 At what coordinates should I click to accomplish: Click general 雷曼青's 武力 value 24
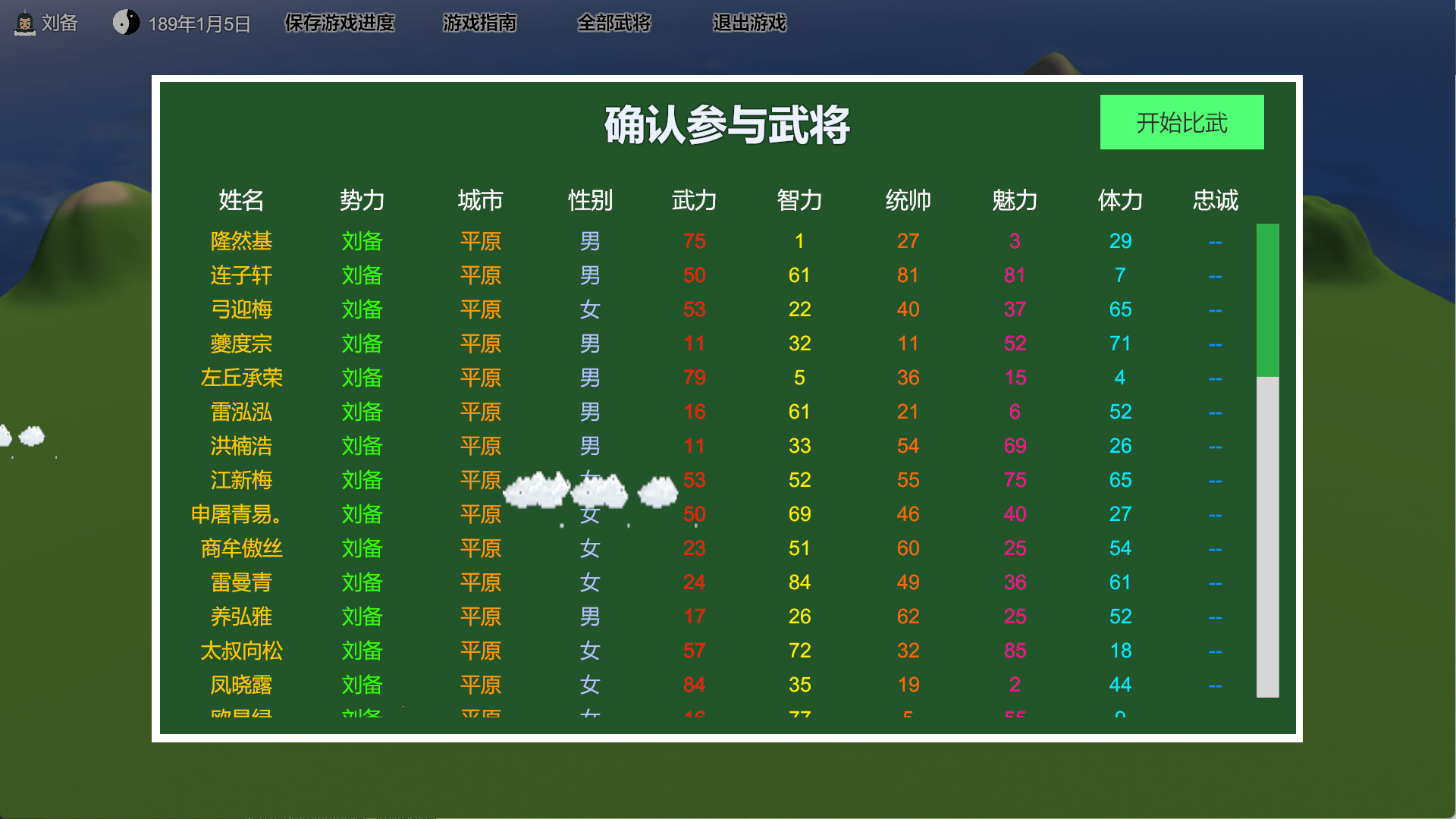point(694,582)
